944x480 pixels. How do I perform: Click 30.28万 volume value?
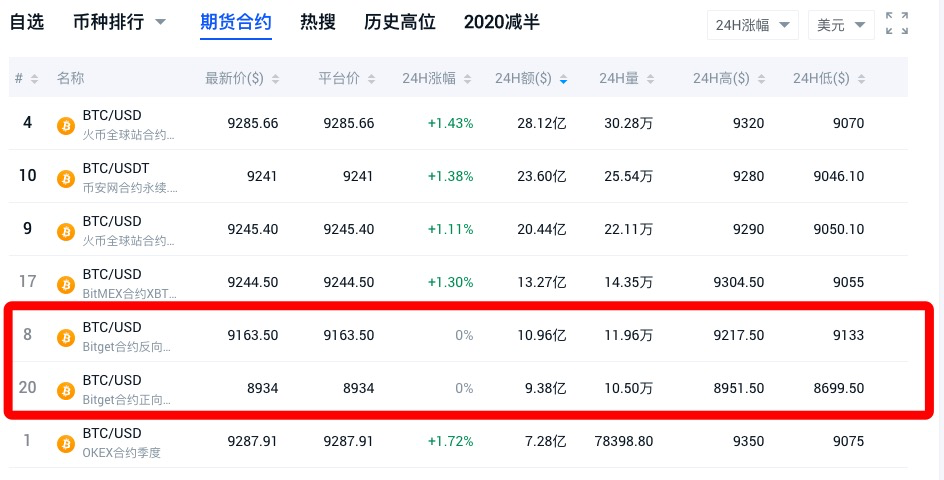[x=629, y=123]
